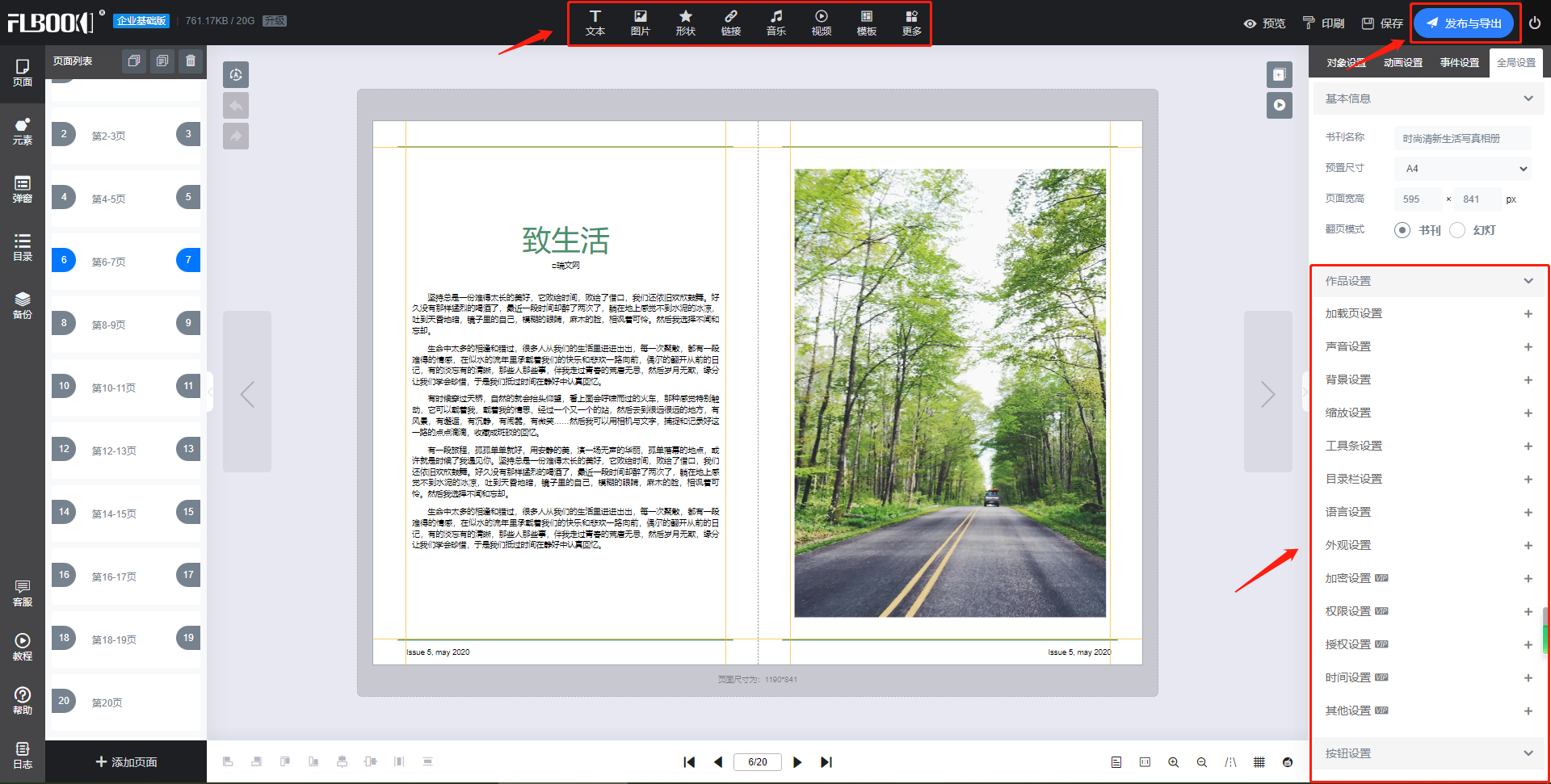Screen dimensions: 1551x784
Task: Open the 元素 elements sidebar panel
Action: pyautogui.click(x=23, y=131)
